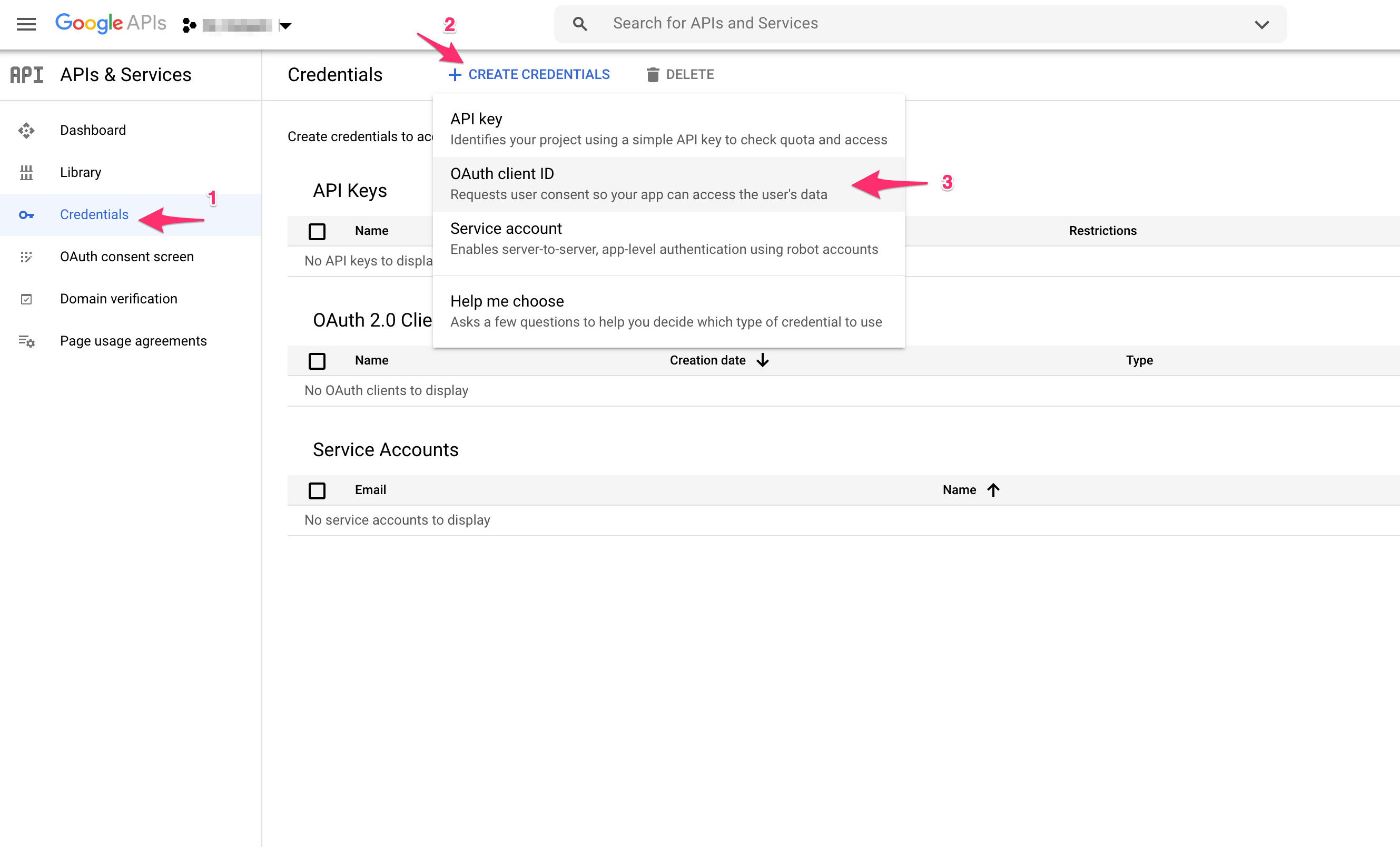The image size is (1400, 847).
Task: Open Domain verification page
Action: coord(118,299)
